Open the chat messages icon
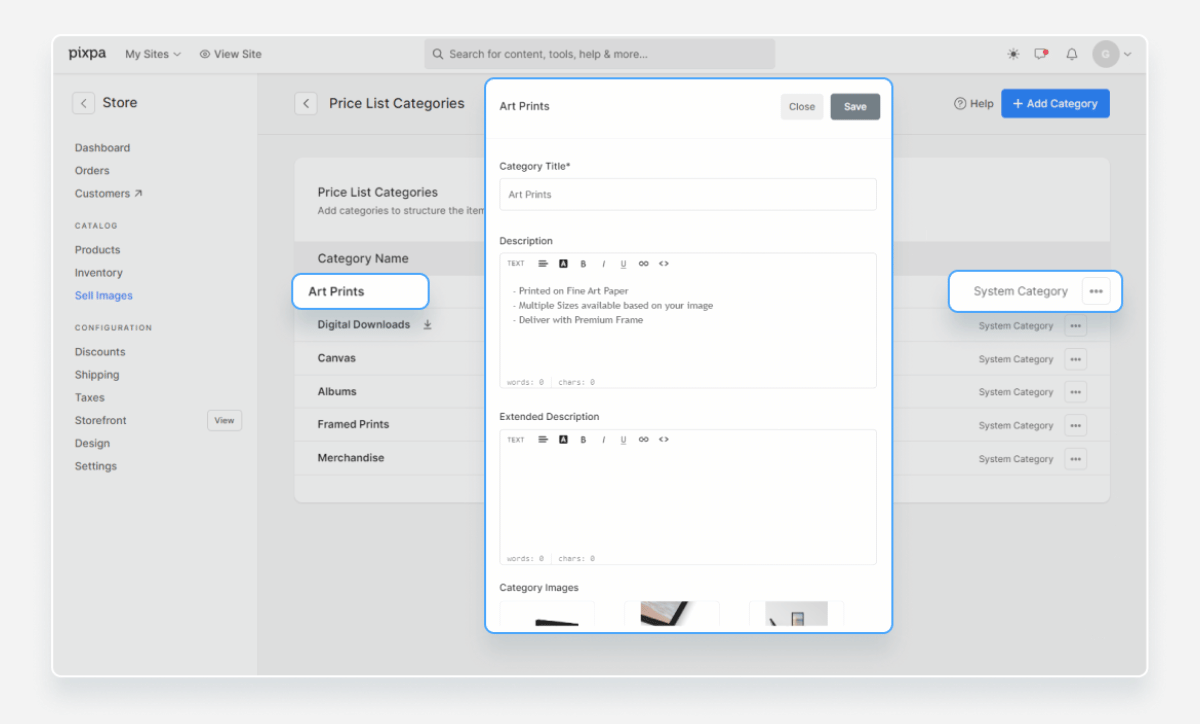The width and height of the screenshot is (1200, 724). [1041, 54]
